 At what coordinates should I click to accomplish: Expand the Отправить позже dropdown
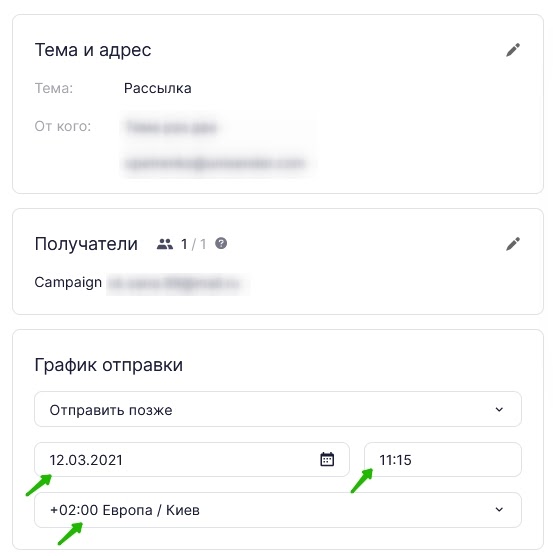tap(278, 409)
